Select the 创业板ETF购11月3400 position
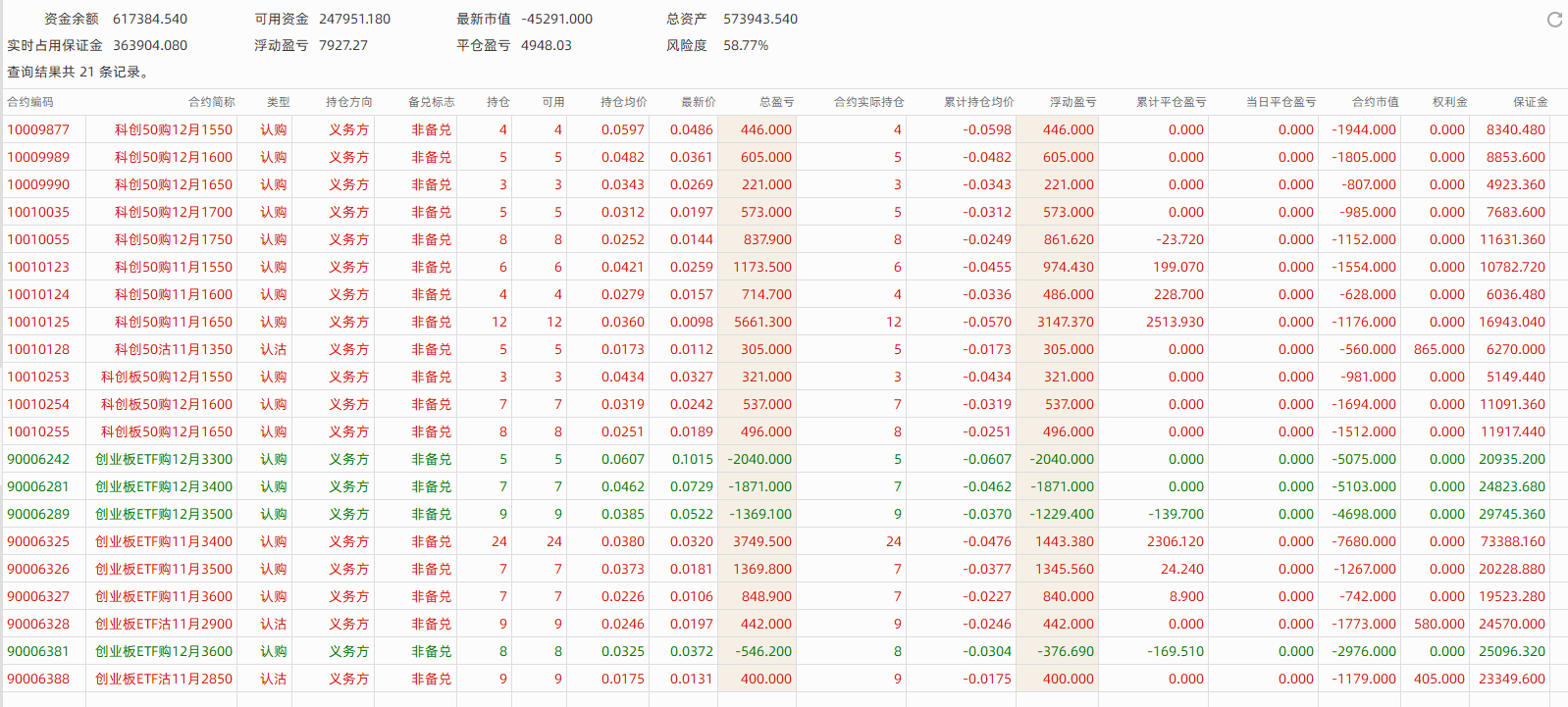 (x=164, y=541)
